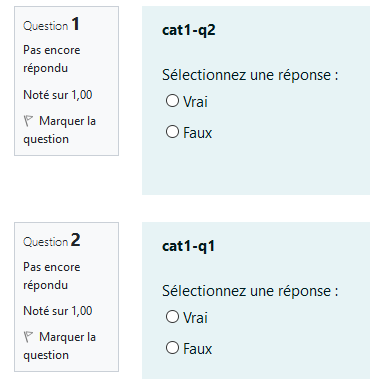Click the cat1-q2 question title
The width and height of the screenshot is (370, 379).
click(189, 30)
